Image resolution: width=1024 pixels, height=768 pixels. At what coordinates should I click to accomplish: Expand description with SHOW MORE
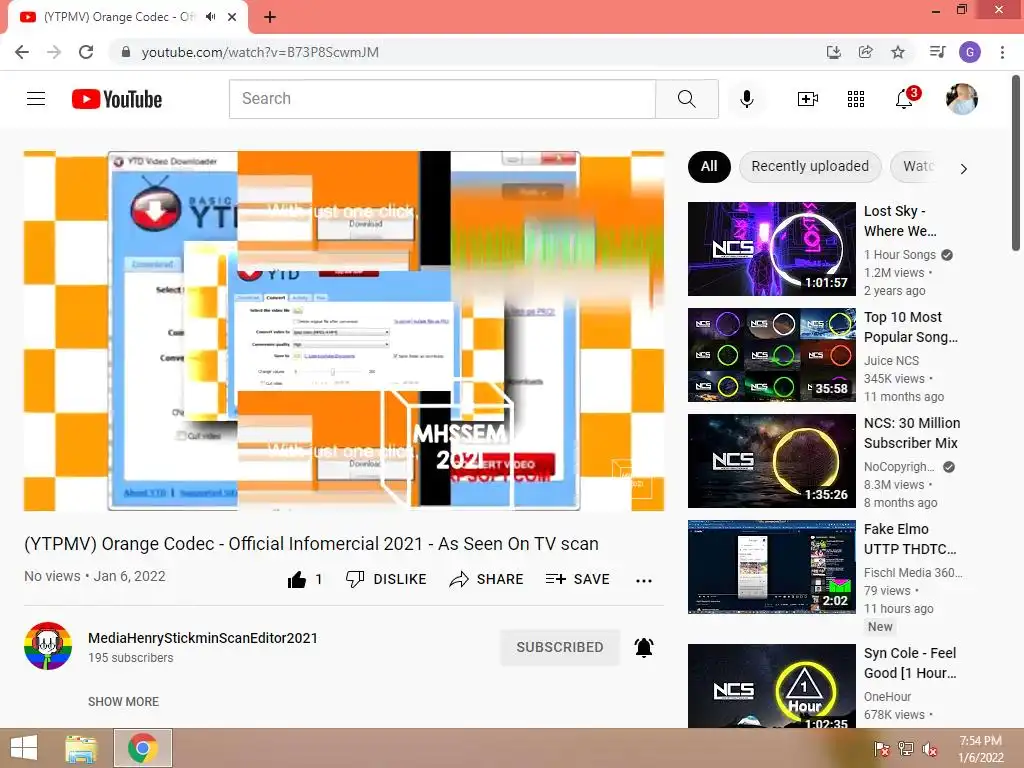[123, 701]
